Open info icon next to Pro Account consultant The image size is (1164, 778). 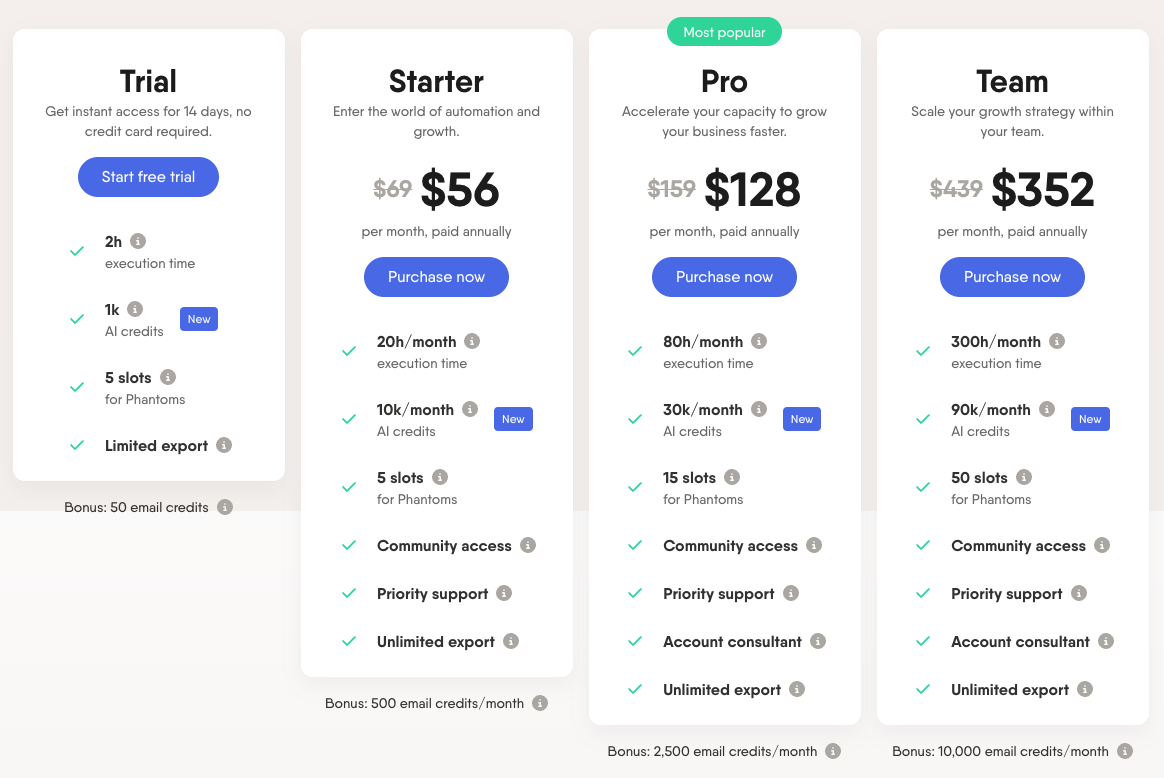[818, 641]
